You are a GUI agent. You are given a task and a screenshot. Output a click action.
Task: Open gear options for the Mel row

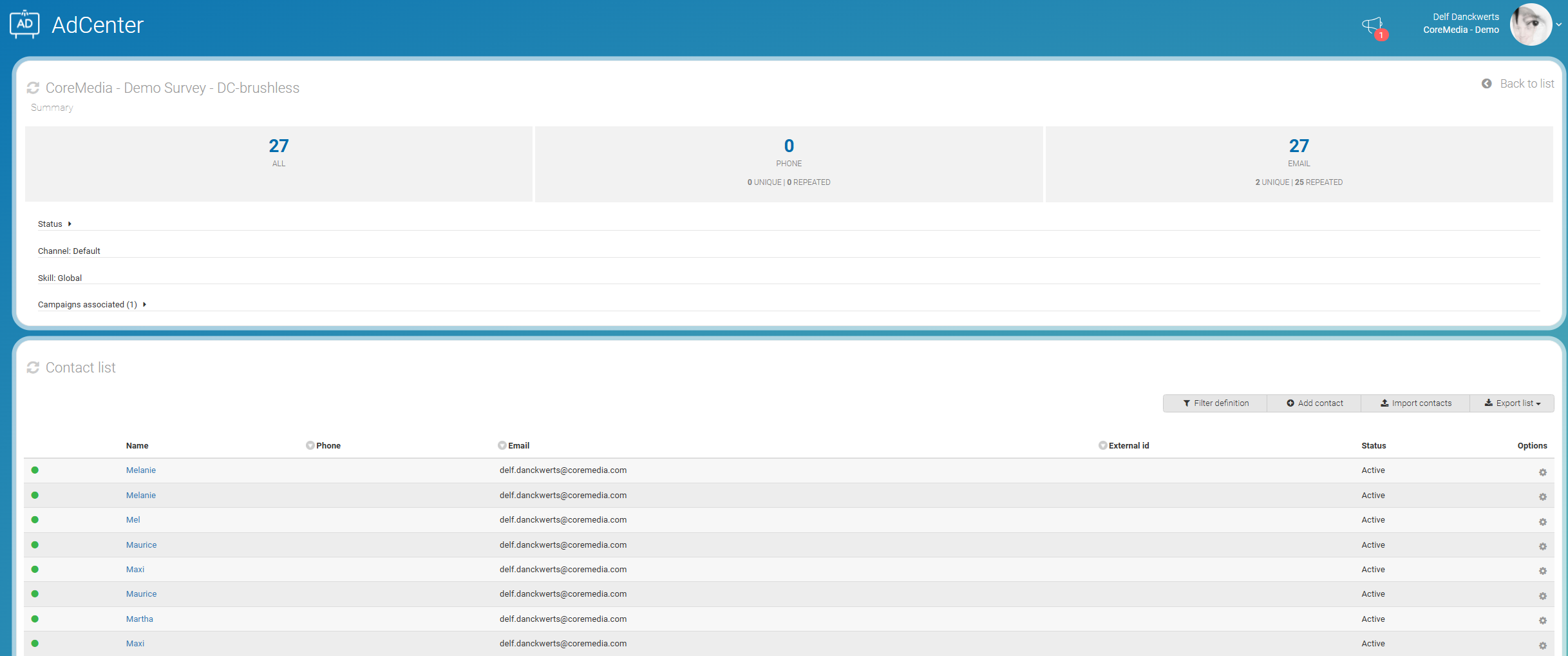pos(1542,522)
